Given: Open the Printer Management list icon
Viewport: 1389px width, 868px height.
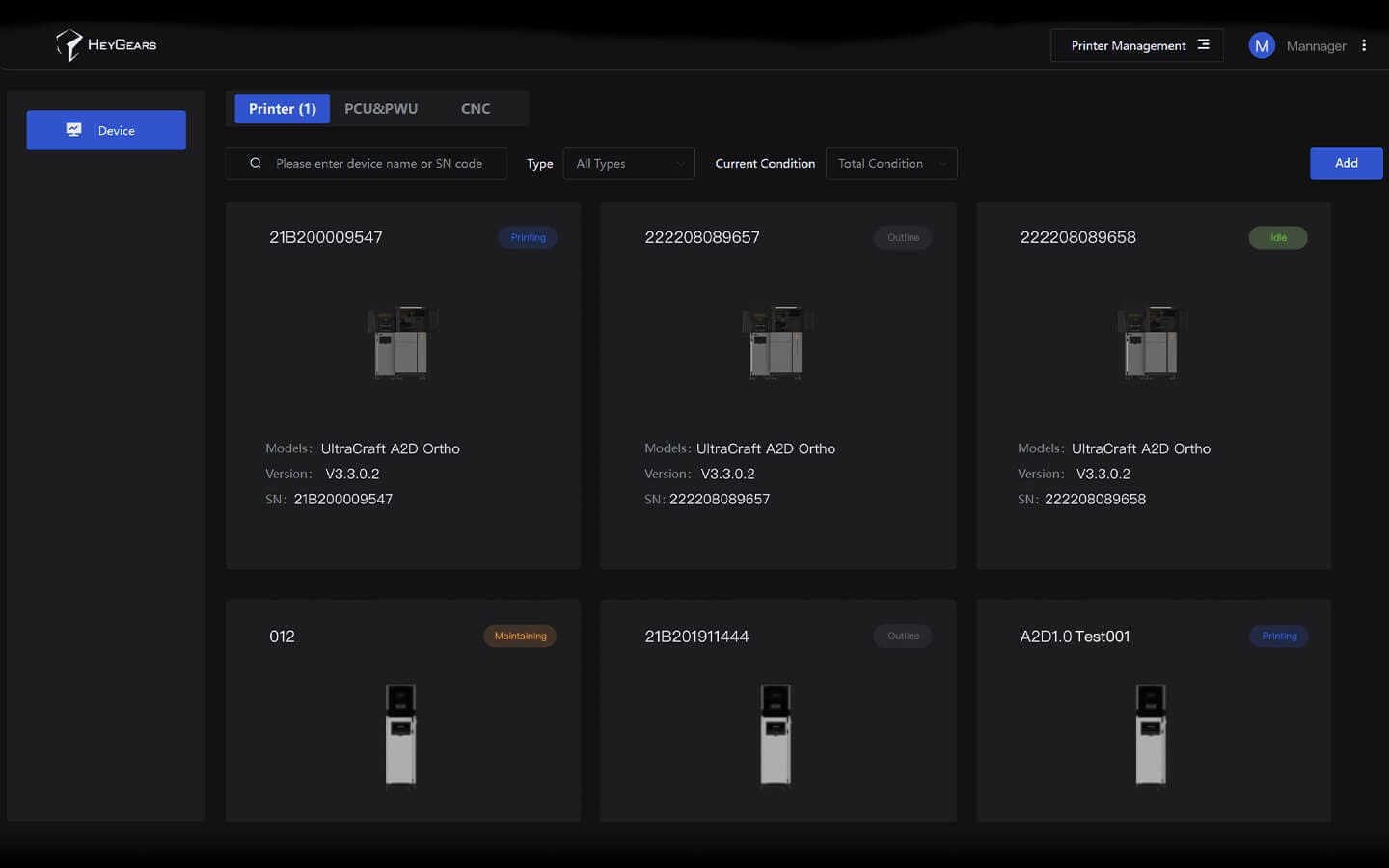Looking at the screenshot, I should coord(1203,45).
